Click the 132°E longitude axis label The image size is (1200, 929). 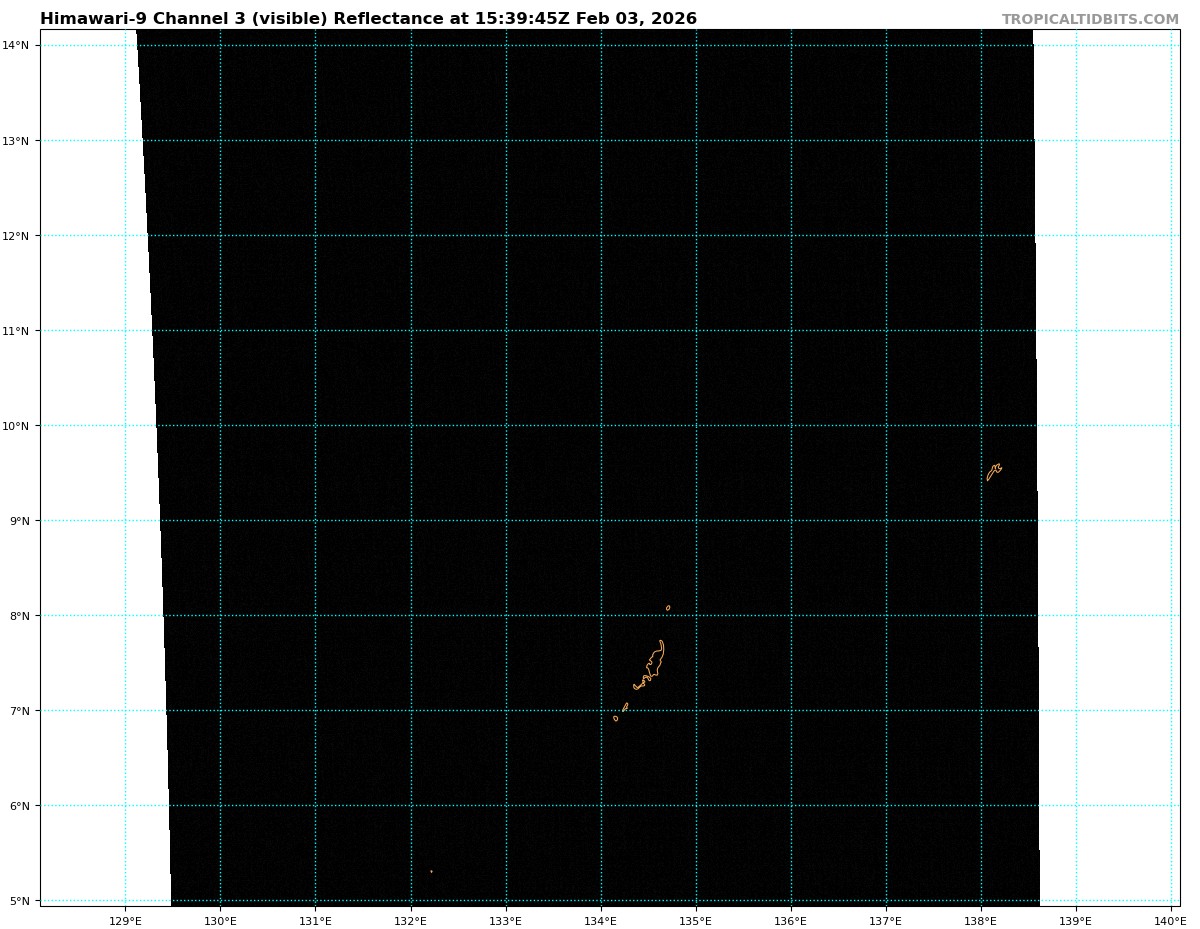(410, 920)
